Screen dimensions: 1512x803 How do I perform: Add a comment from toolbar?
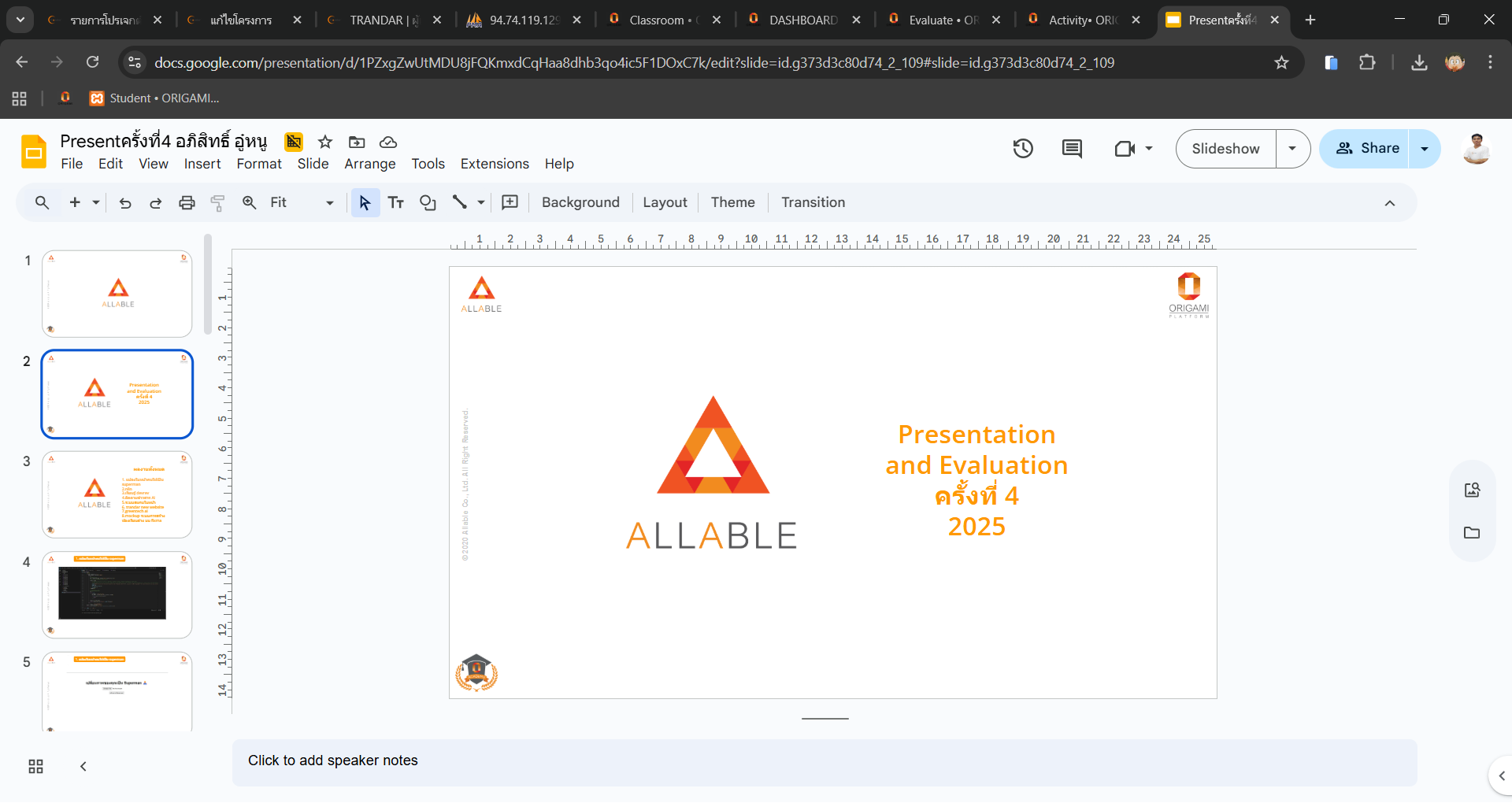coord(510,202)
